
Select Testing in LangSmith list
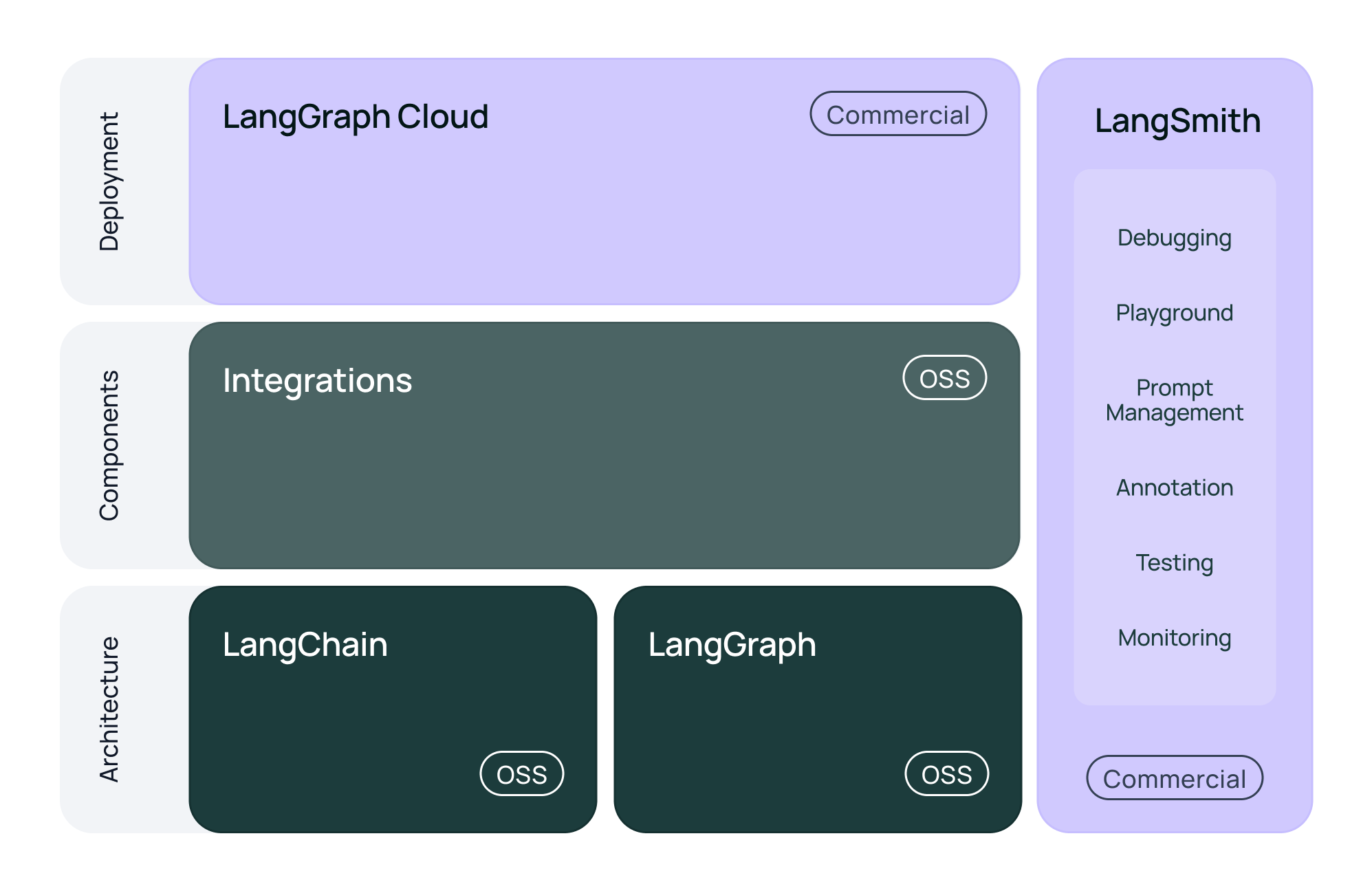[x=1175, y=563]
